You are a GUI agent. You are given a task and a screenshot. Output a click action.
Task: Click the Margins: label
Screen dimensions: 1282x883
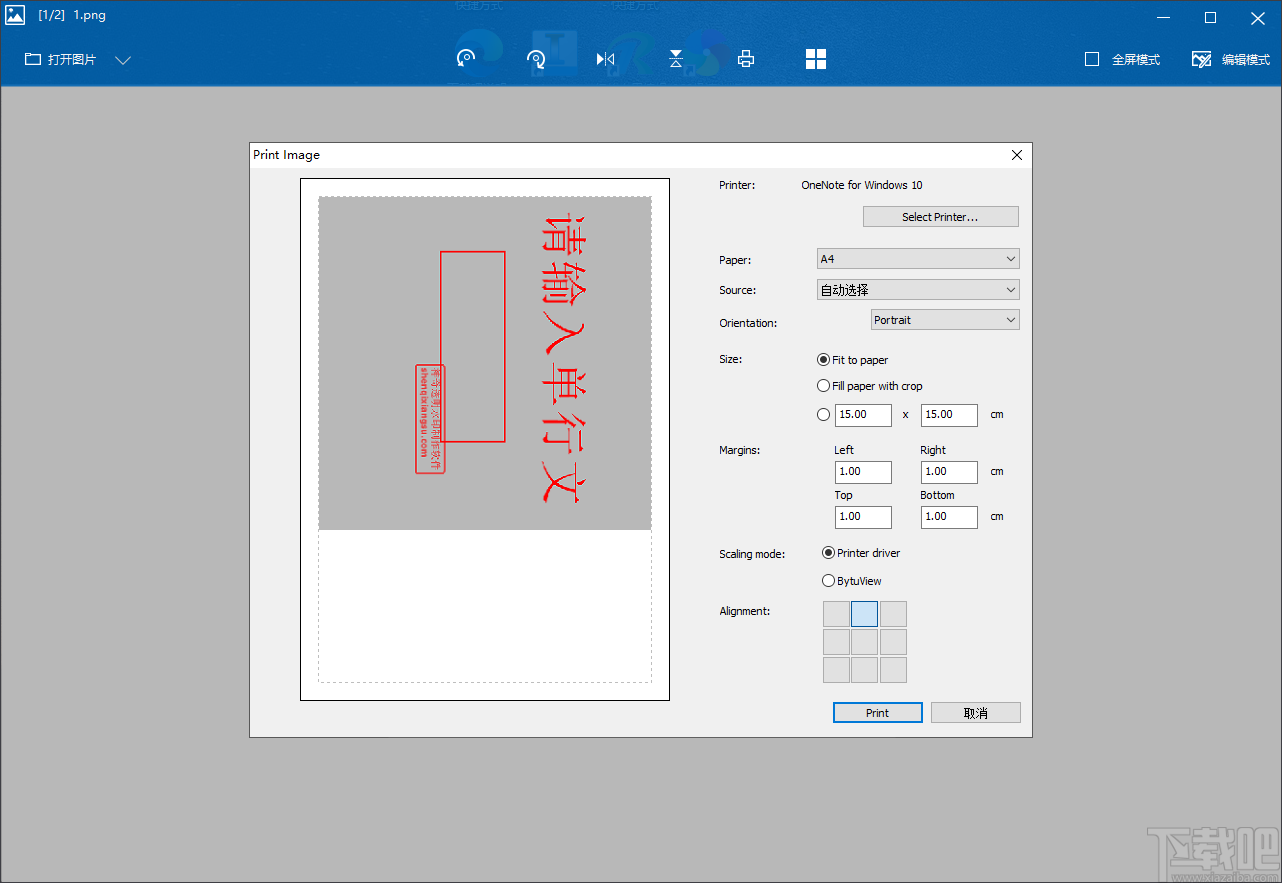click(x=740, y=450)
